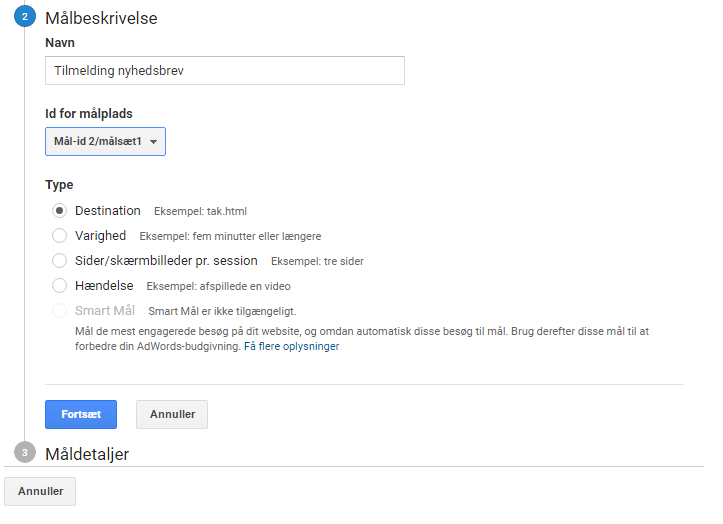
Task: Select the Destination radio button
Action: coord(59,211)
